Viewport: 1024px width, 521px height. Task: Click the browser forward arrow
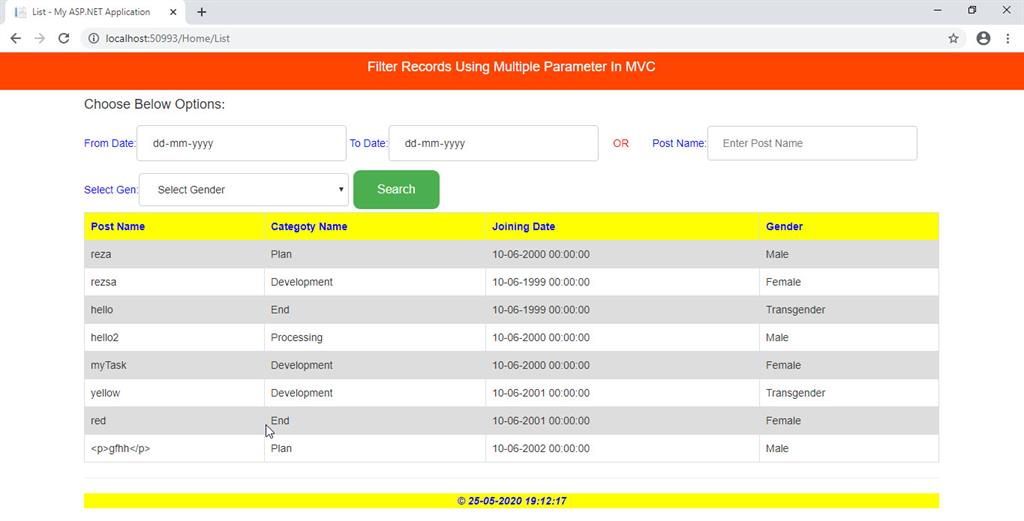40,39
